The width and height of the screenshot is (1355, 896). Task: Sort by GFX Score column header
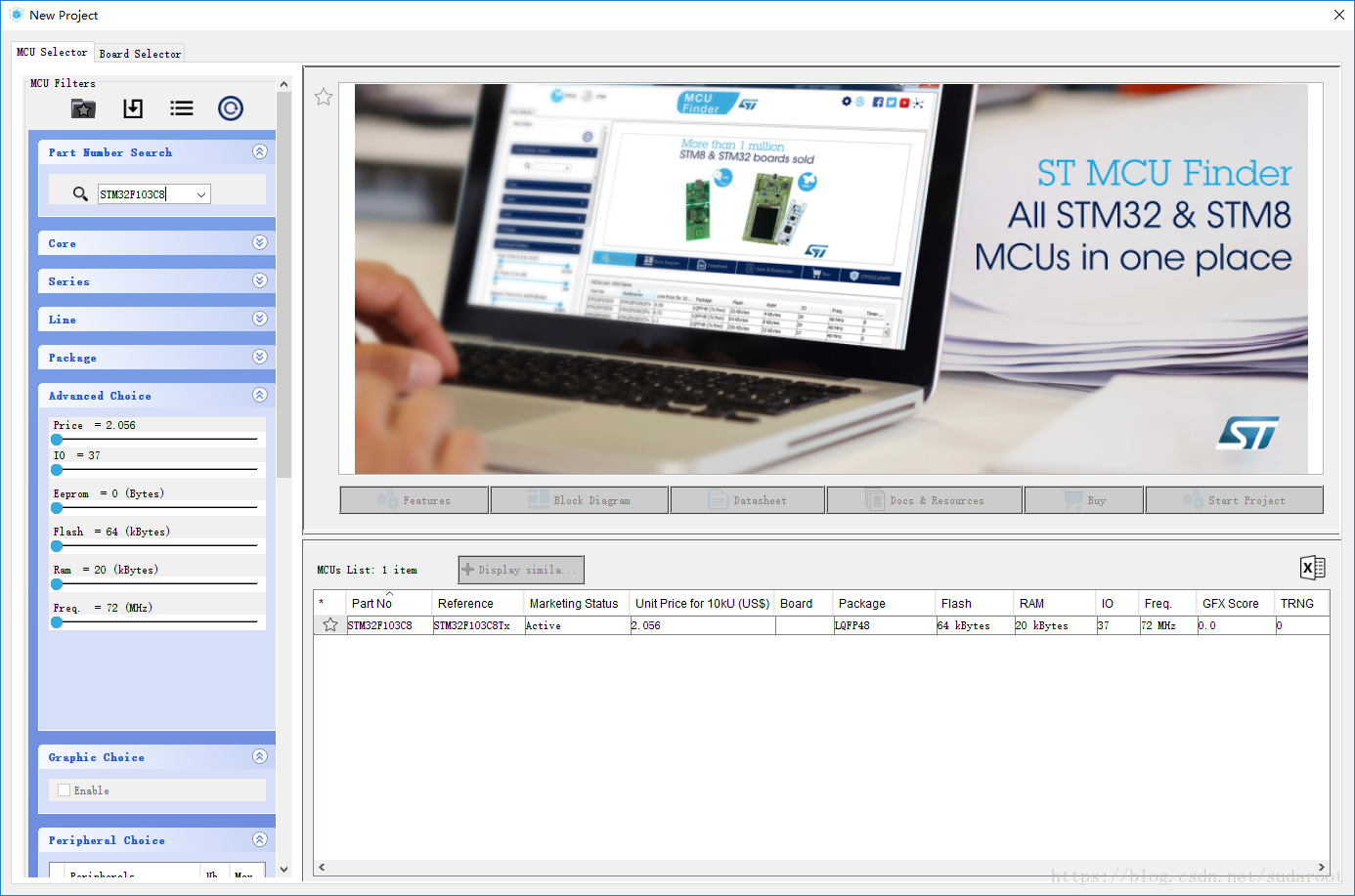[1237, 604]
